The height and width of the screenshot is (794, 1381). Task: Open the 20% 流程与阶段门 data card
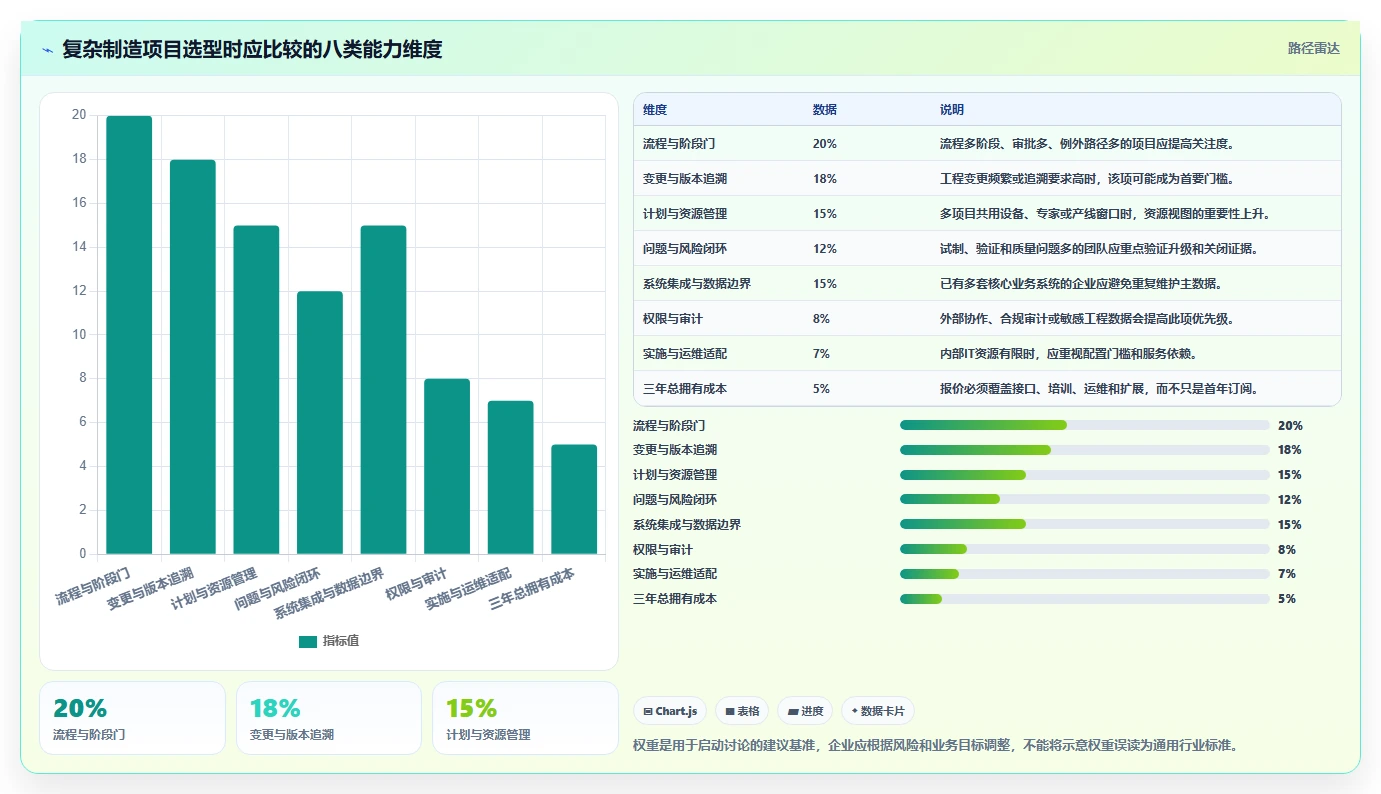(x=132, y=718)
